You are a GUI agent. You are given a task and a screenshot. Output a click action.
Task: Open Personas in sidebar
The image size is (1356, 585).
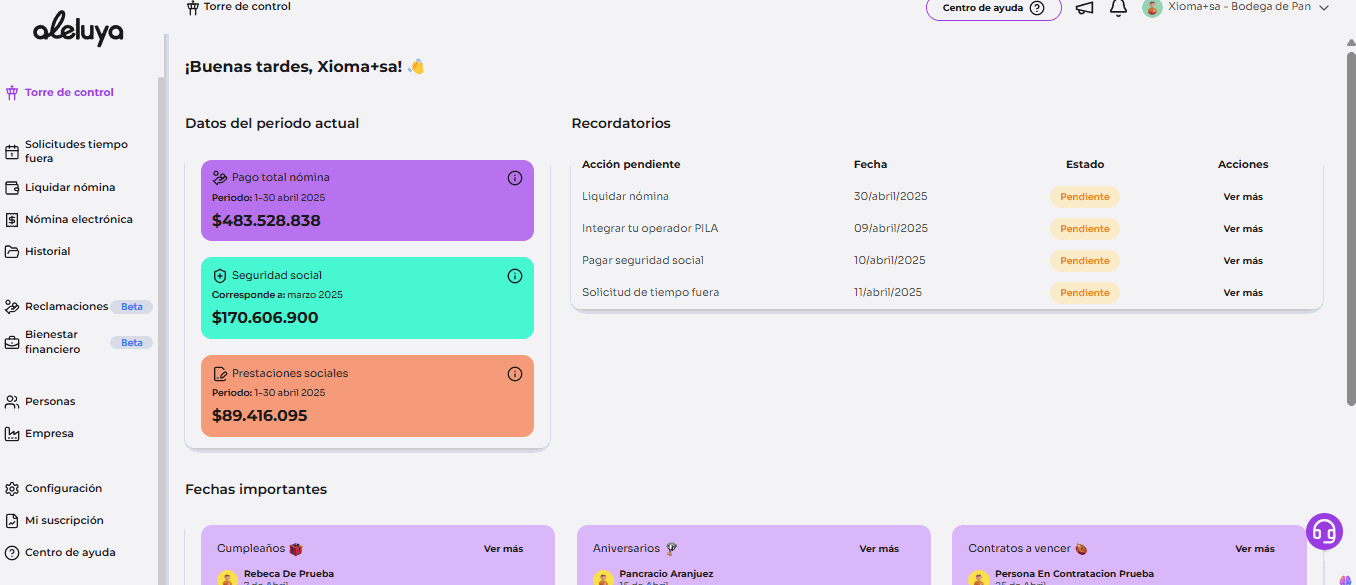coord(50,401)
